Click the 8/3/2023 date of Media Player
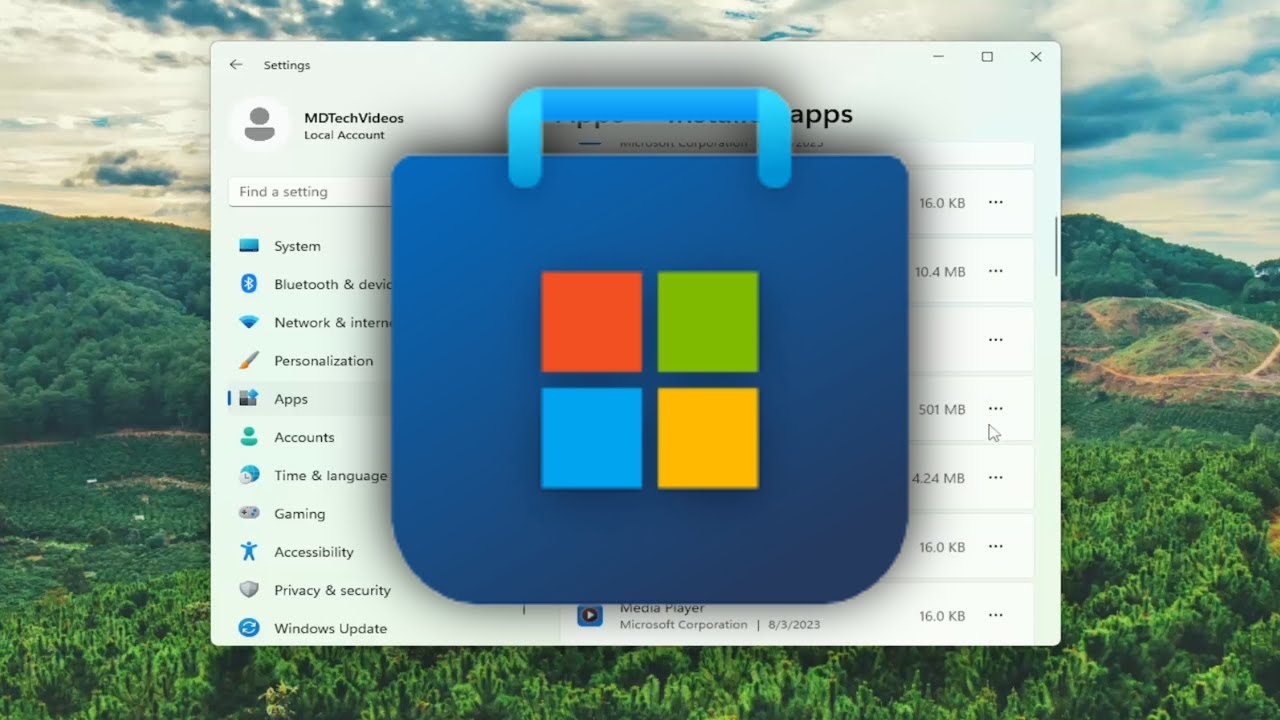This screenshot has height=720, width=1280. 792,624
